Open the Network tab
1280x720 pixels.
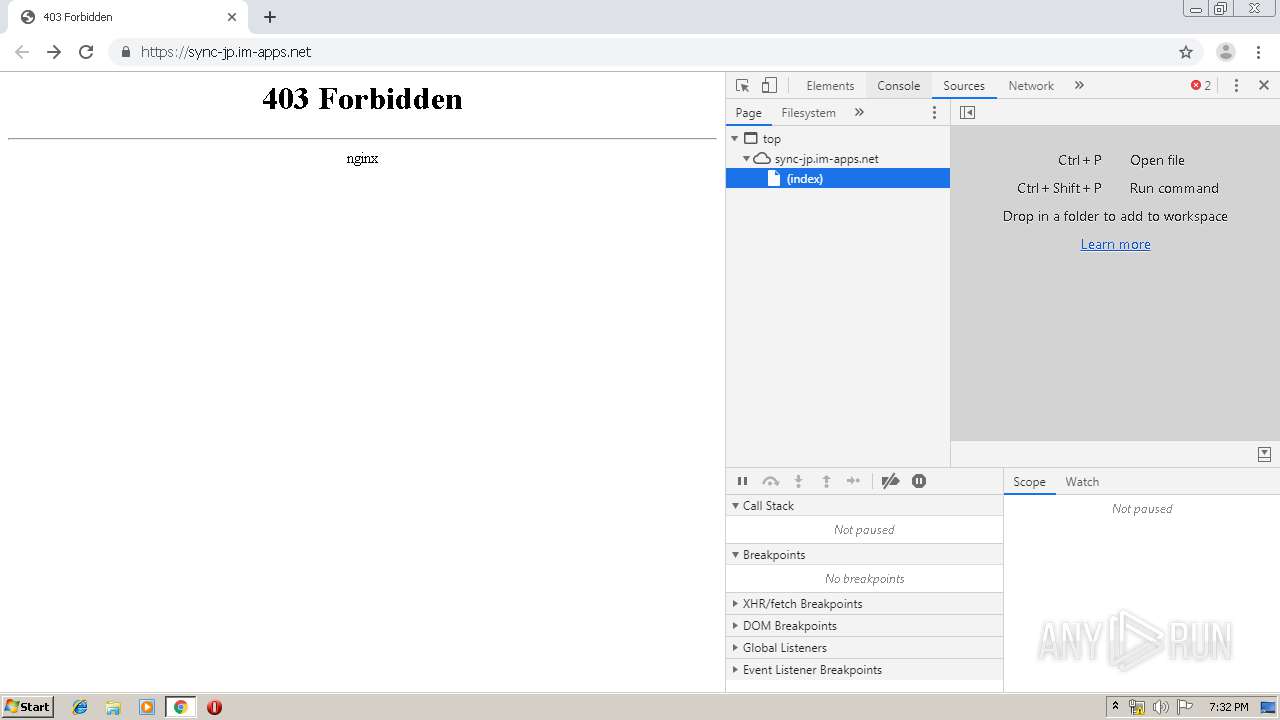pyautogui.click(x=1031, y=86)
